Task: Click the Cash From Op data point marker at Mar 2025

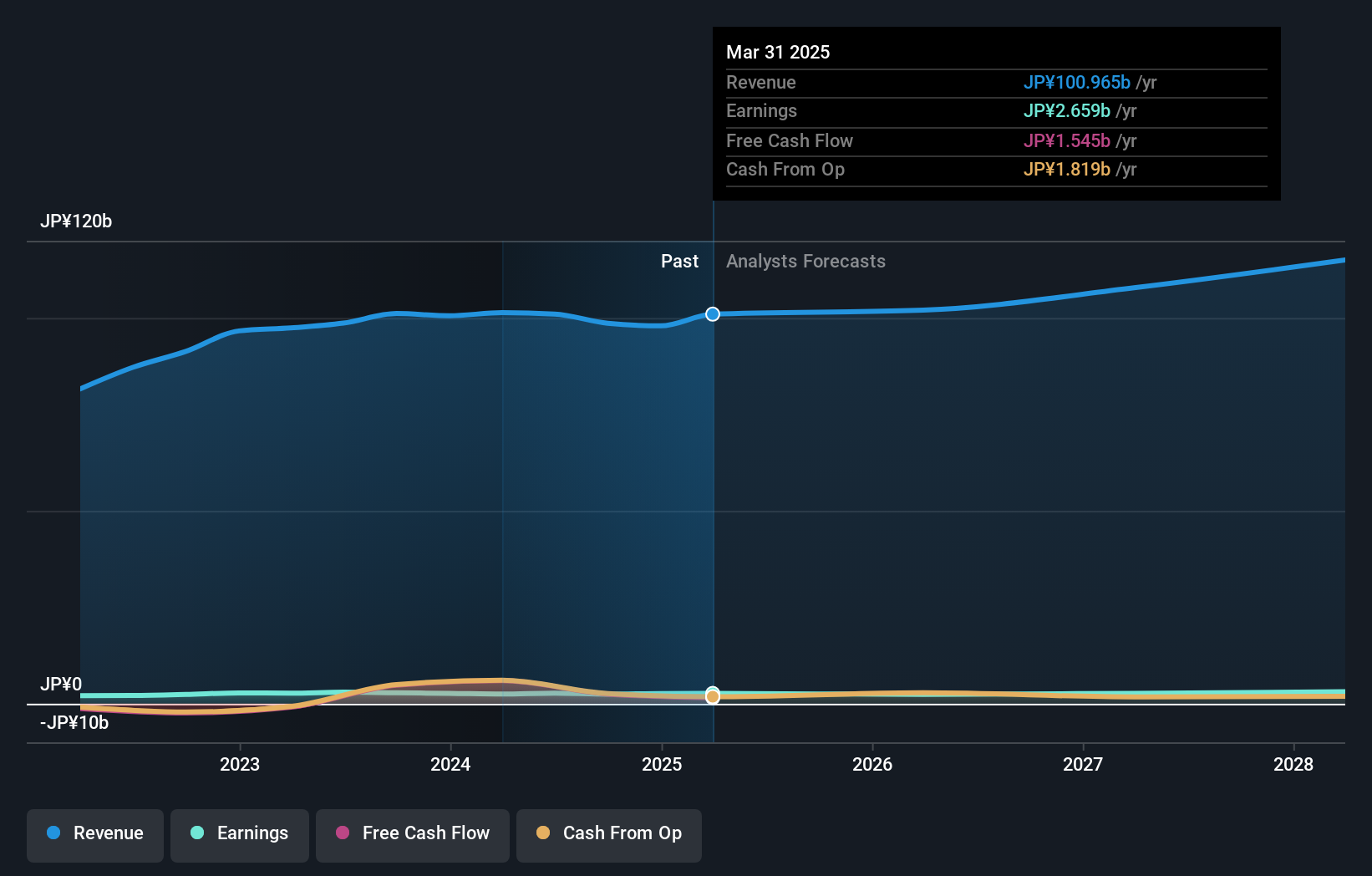Action: tap(713, 696)
